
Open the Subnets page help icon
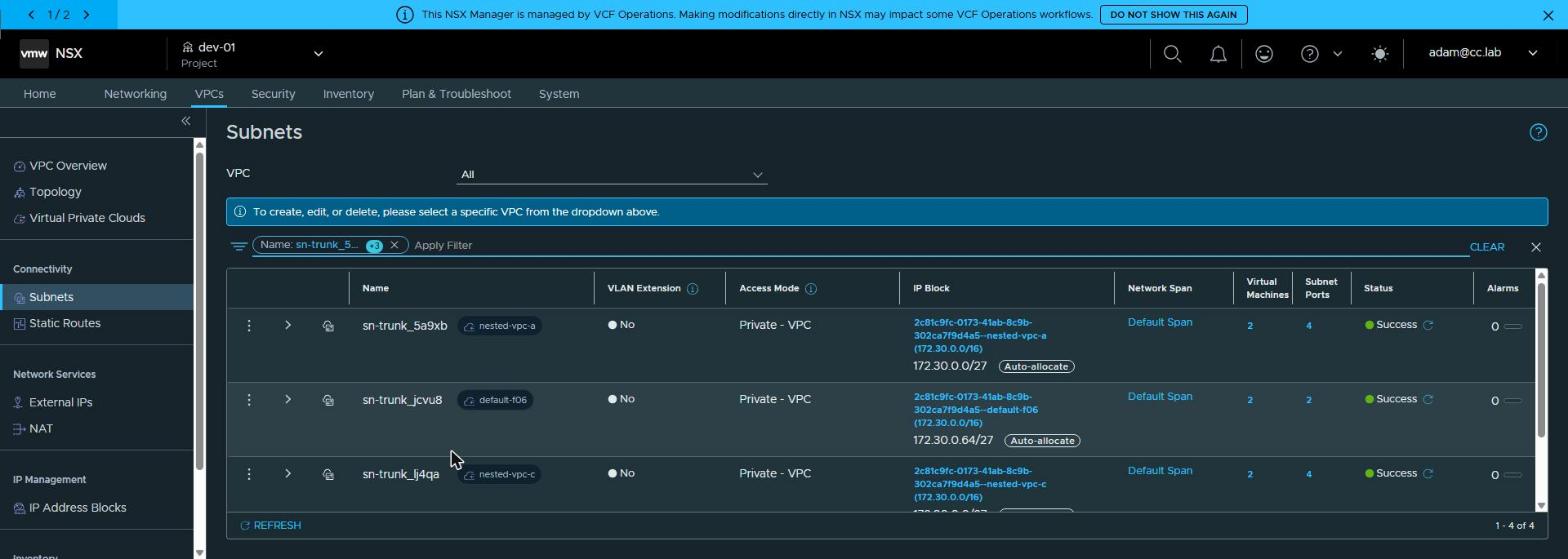click(1538, 132)
